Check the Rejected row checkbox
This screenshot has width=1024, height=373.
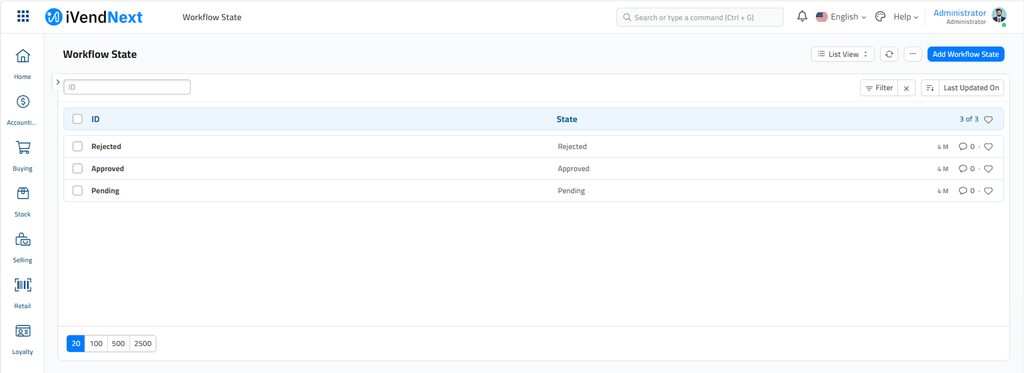tap(78, 146)
